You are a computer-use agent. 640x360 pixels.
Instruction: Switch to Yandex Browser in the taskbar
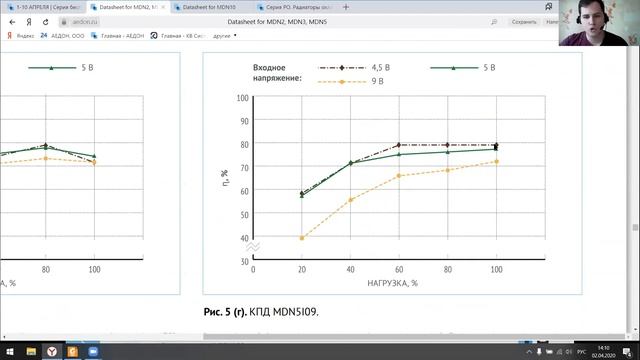click(x=52, y=351)
